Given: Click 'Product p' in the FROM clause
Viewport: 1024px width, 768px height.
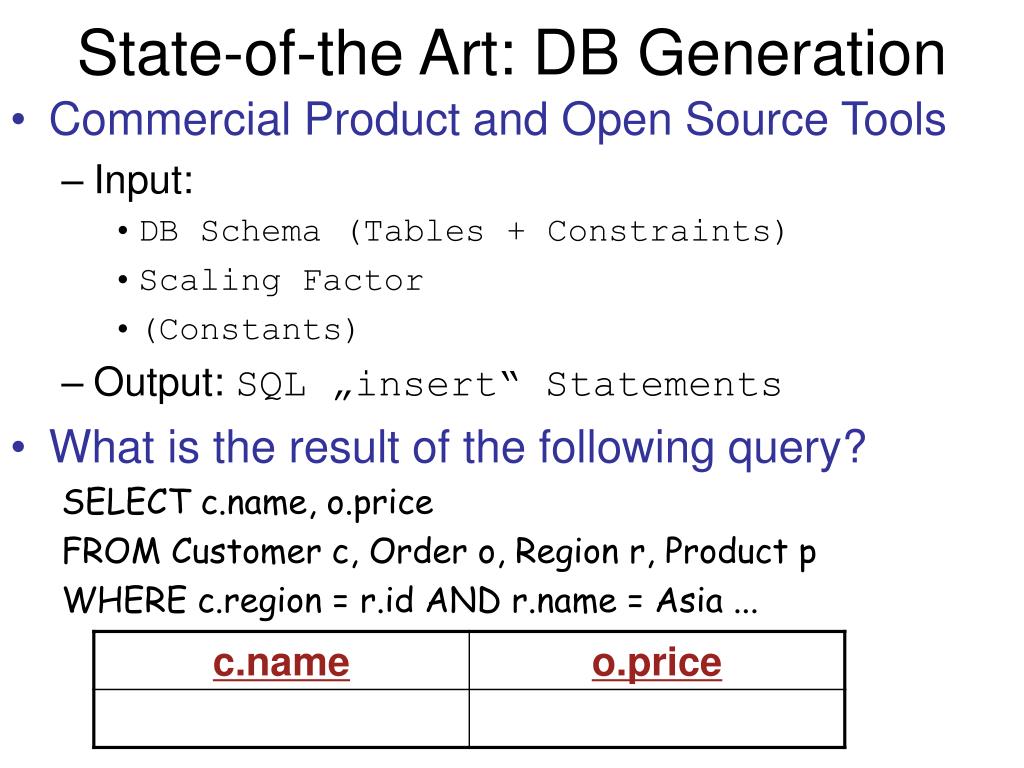Looking at the screenshot, I should click(x=741, y=552).
